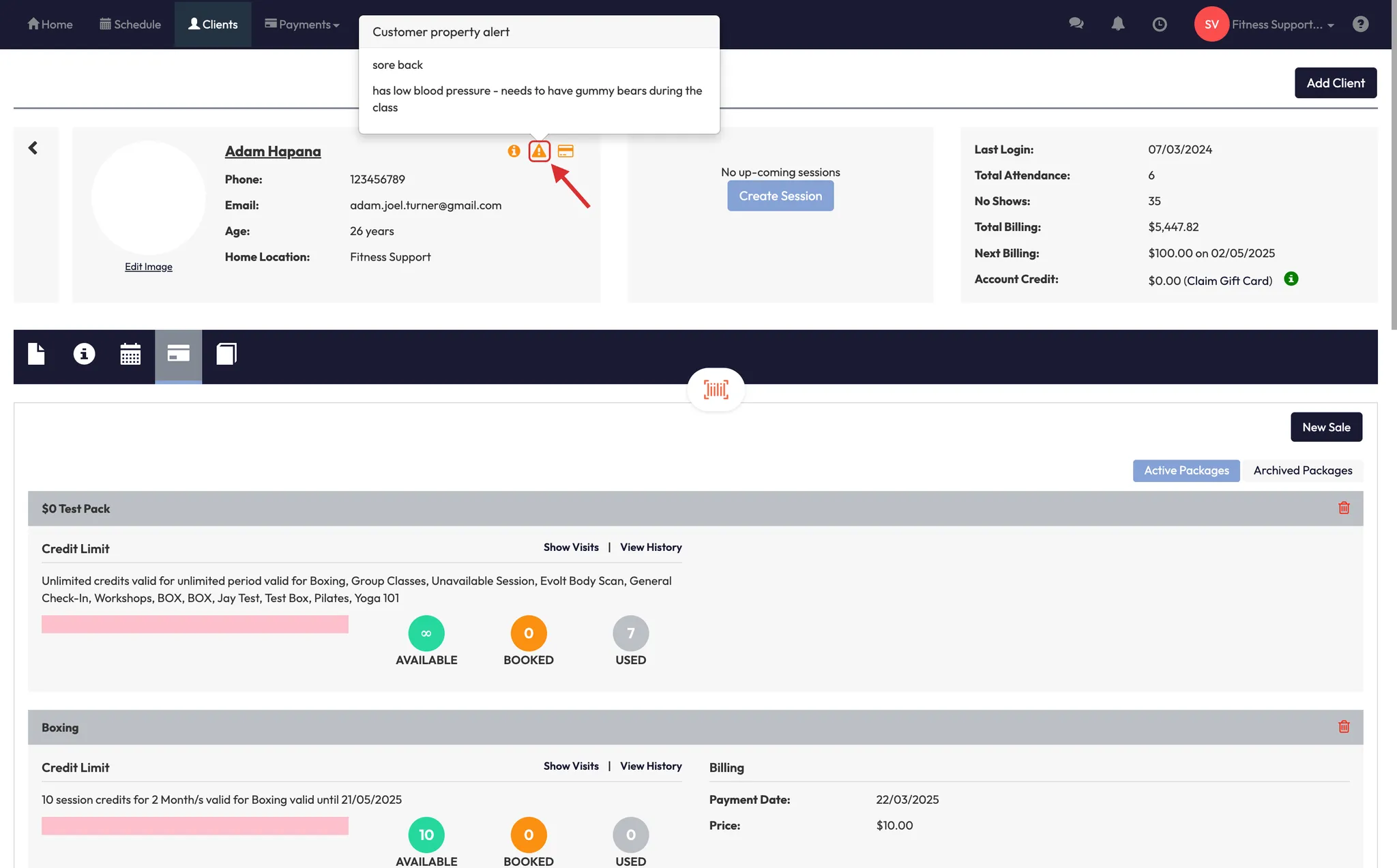This screenshot has height=868, width=1397.
Task: Open the notifications bell icon
Action: coord(1117,25)
